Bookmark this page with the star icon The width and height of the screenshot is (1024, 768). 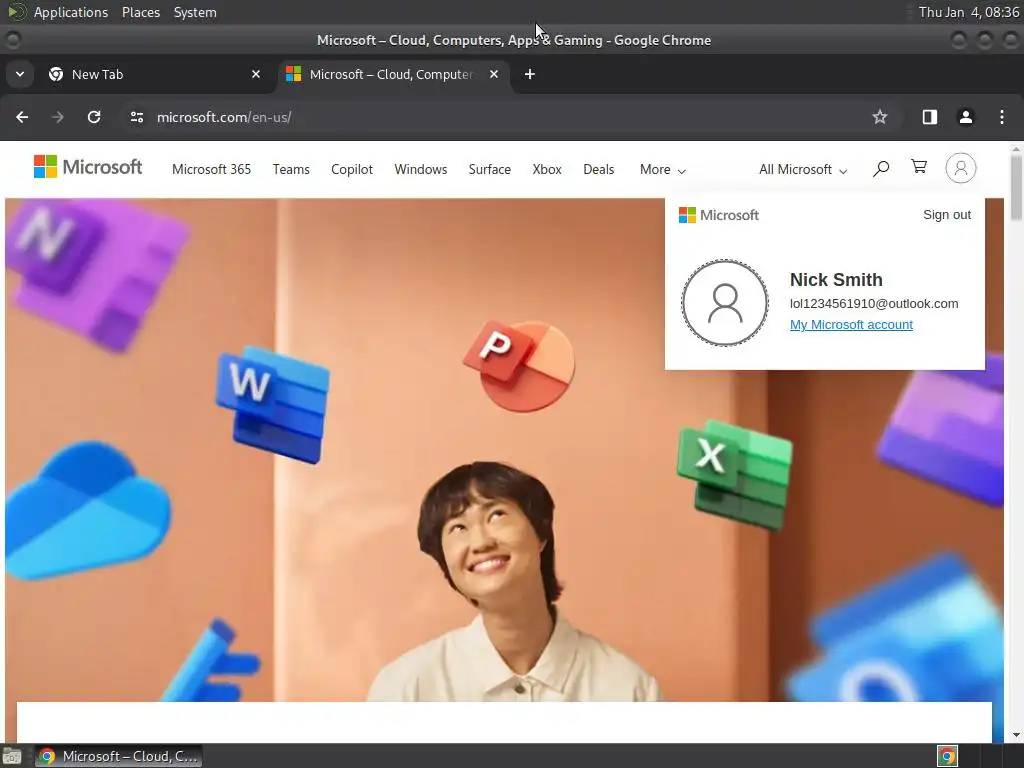[880, 117]
